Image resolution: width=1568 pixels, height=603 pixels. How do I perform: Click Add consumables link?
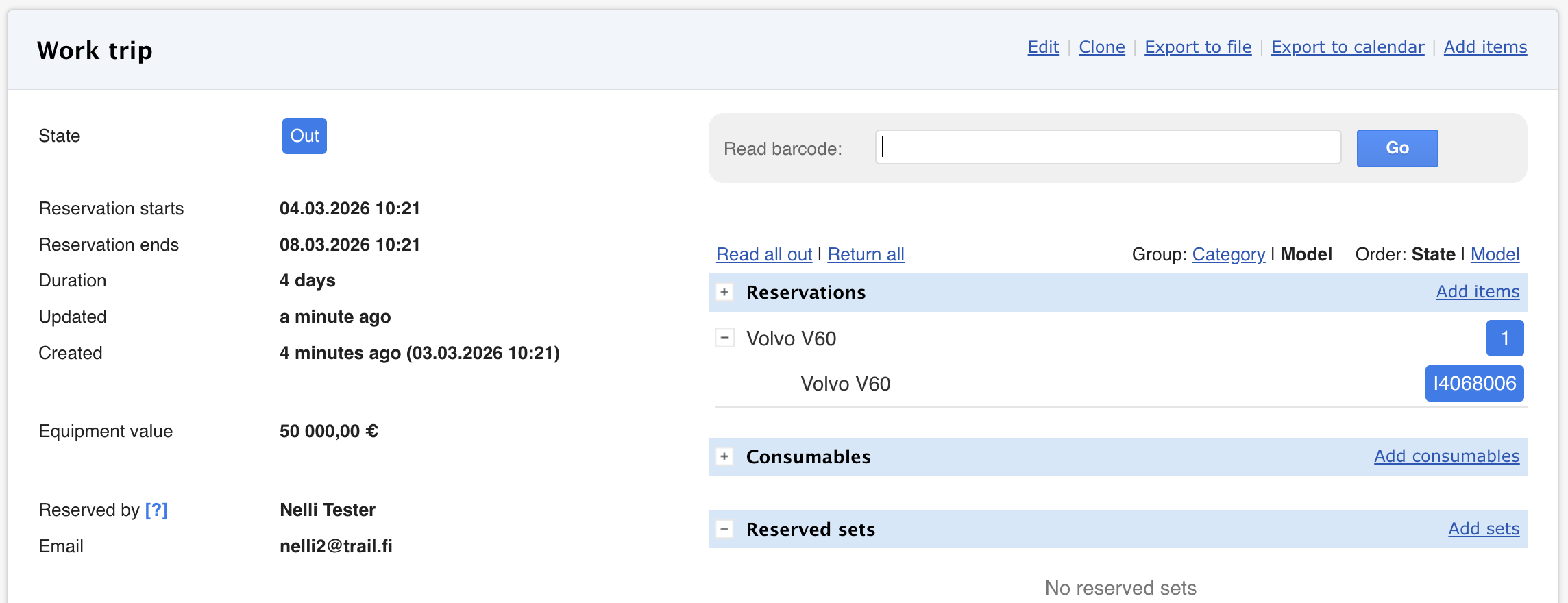(1447, 456)
